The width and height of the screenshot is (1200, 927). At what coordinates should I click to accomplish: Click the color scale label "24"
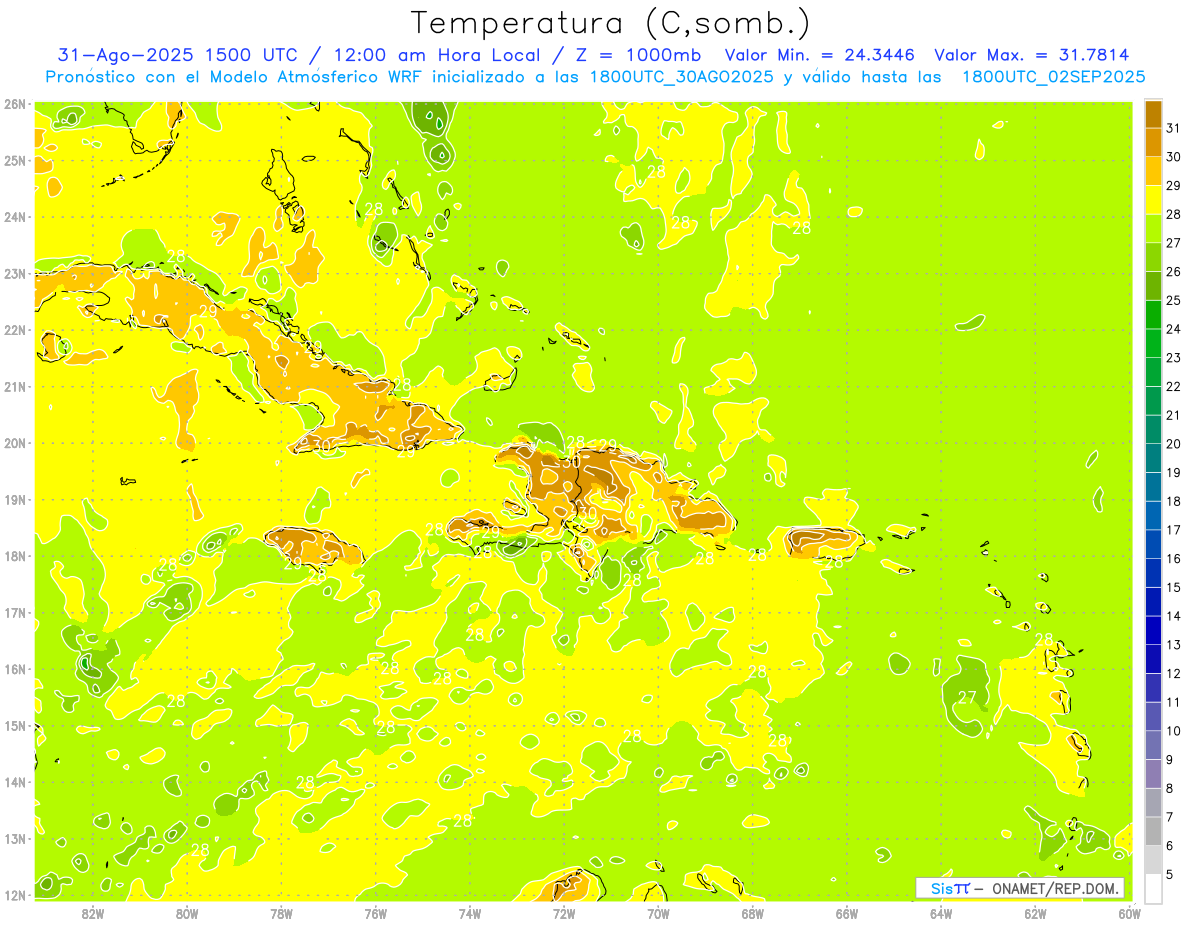coord(1173,329)
